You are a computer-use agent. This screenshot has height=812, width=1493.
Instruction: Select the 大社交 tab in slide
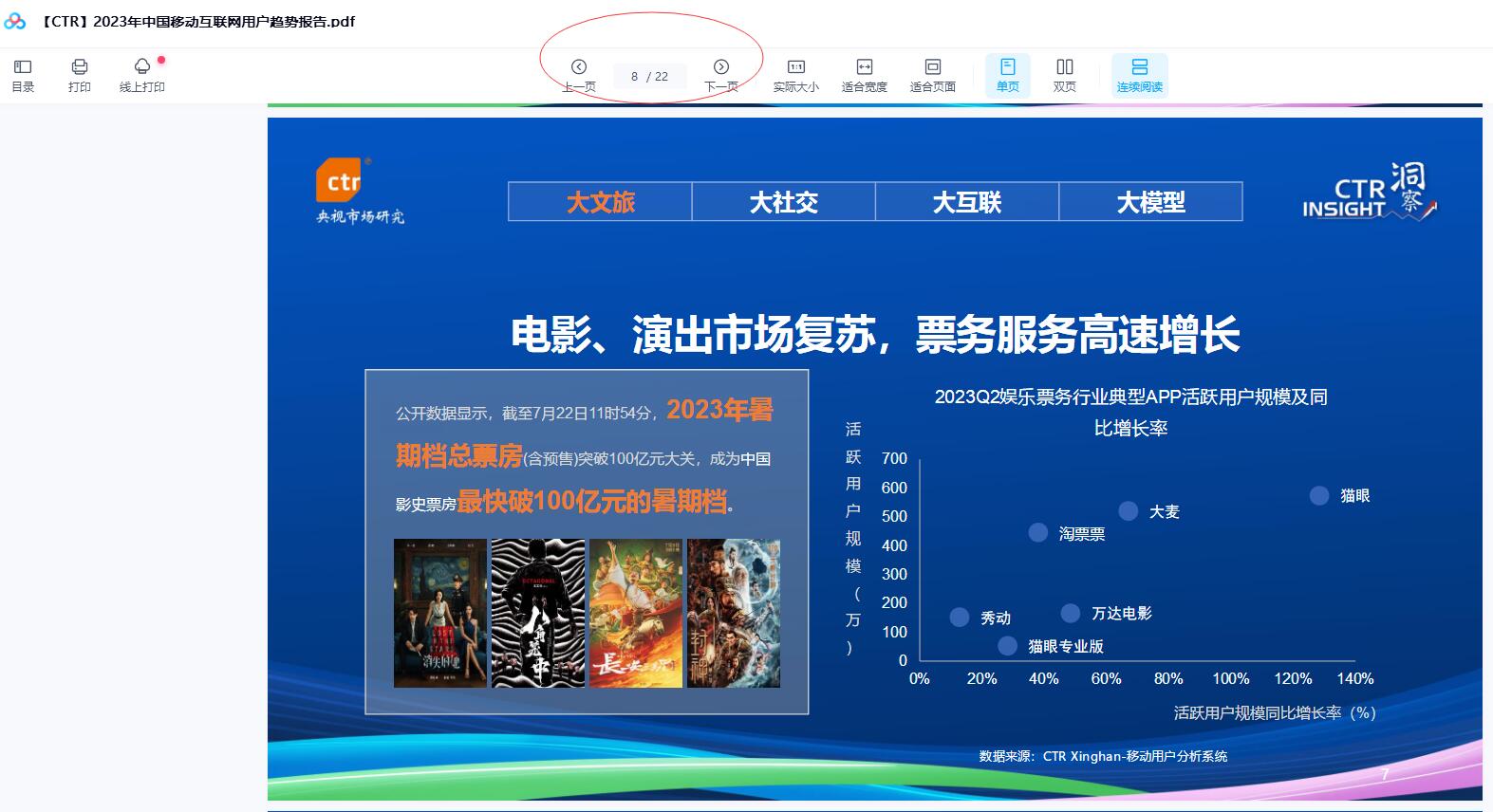point(783,202)
